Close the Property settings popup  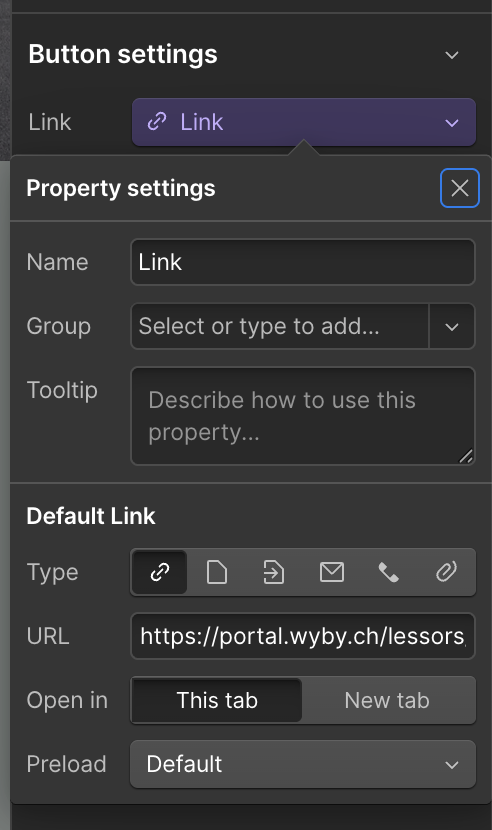tap(460, 188)
